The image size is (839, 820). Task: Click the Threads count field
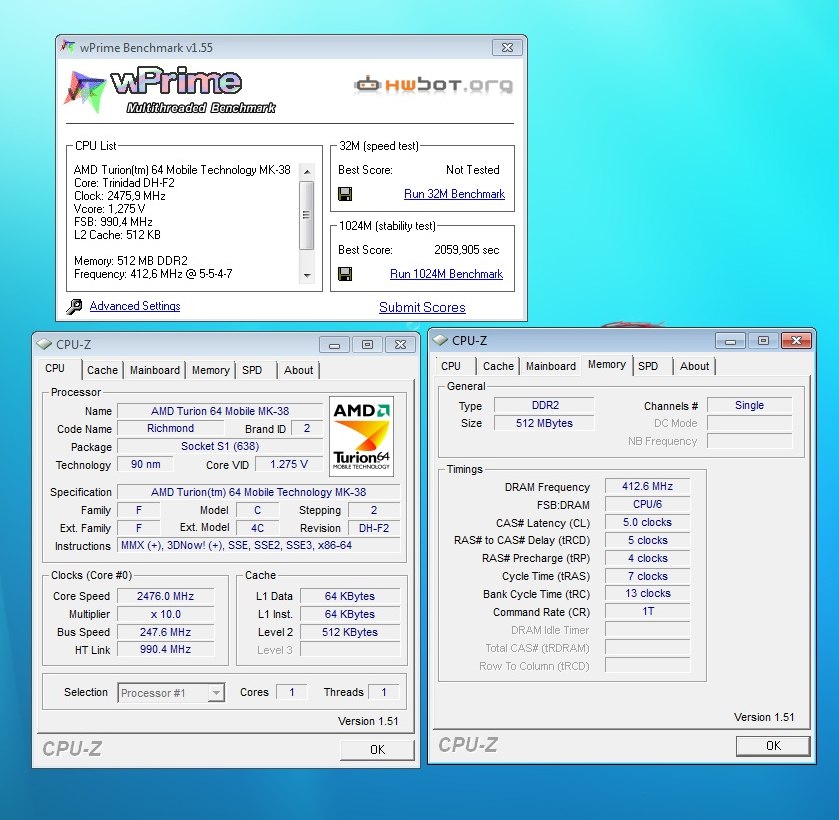(384, 692)
